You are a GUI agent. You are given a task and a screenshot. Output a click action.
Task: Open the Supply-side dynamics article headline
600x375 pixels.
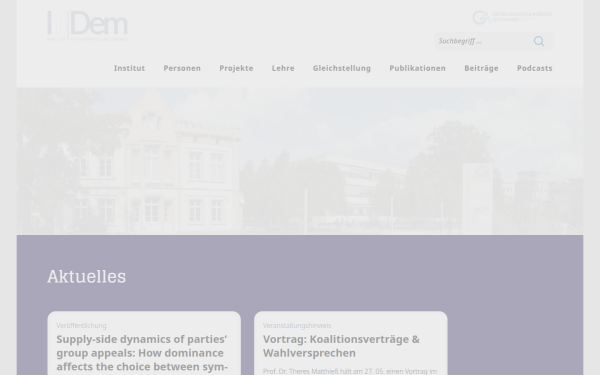142,353
